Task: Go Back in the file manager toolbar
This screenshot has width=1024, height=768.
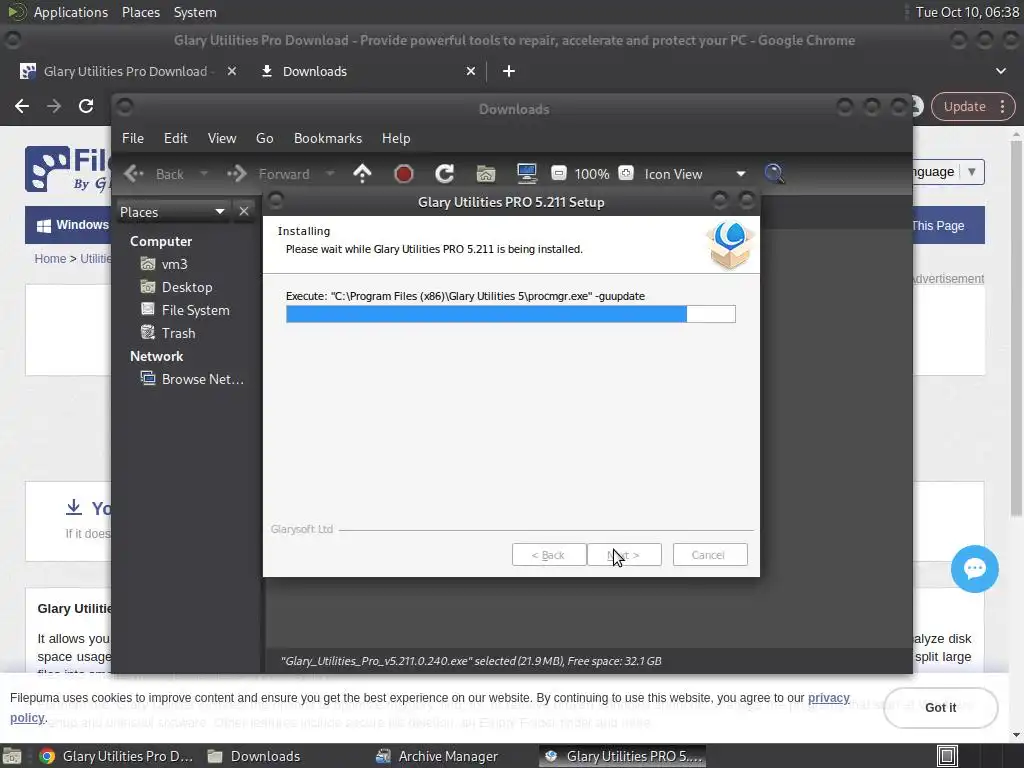Action: [x=154, y=174]
